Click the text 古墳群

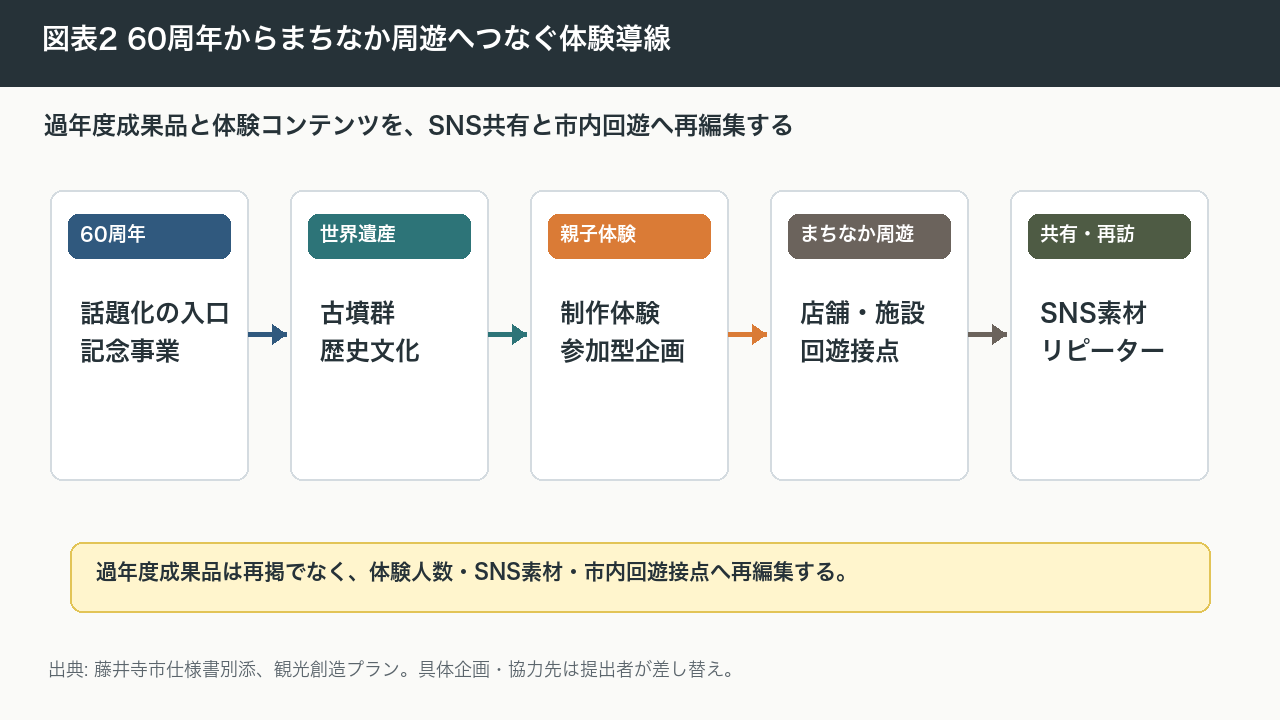[x=358, y=314]
